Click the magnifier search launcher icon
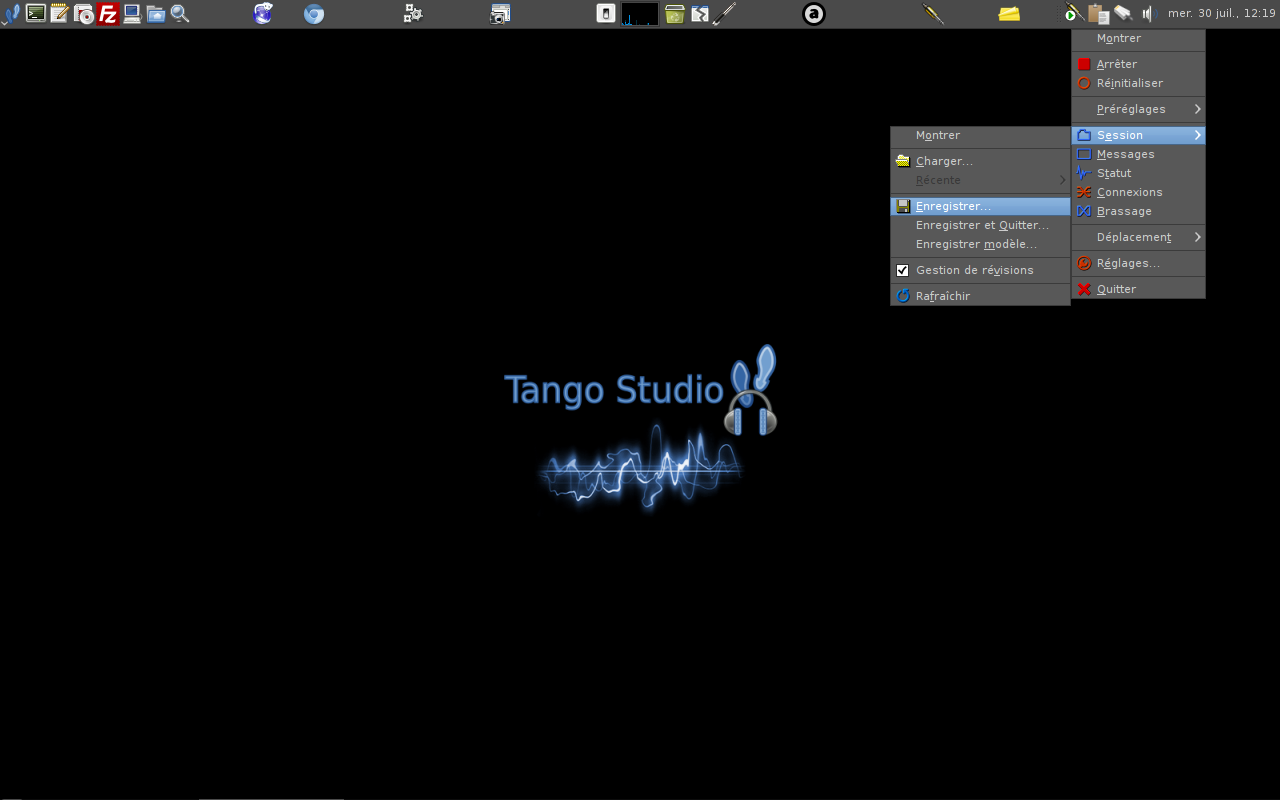The image size is (1280, 800). coord(180,14)
